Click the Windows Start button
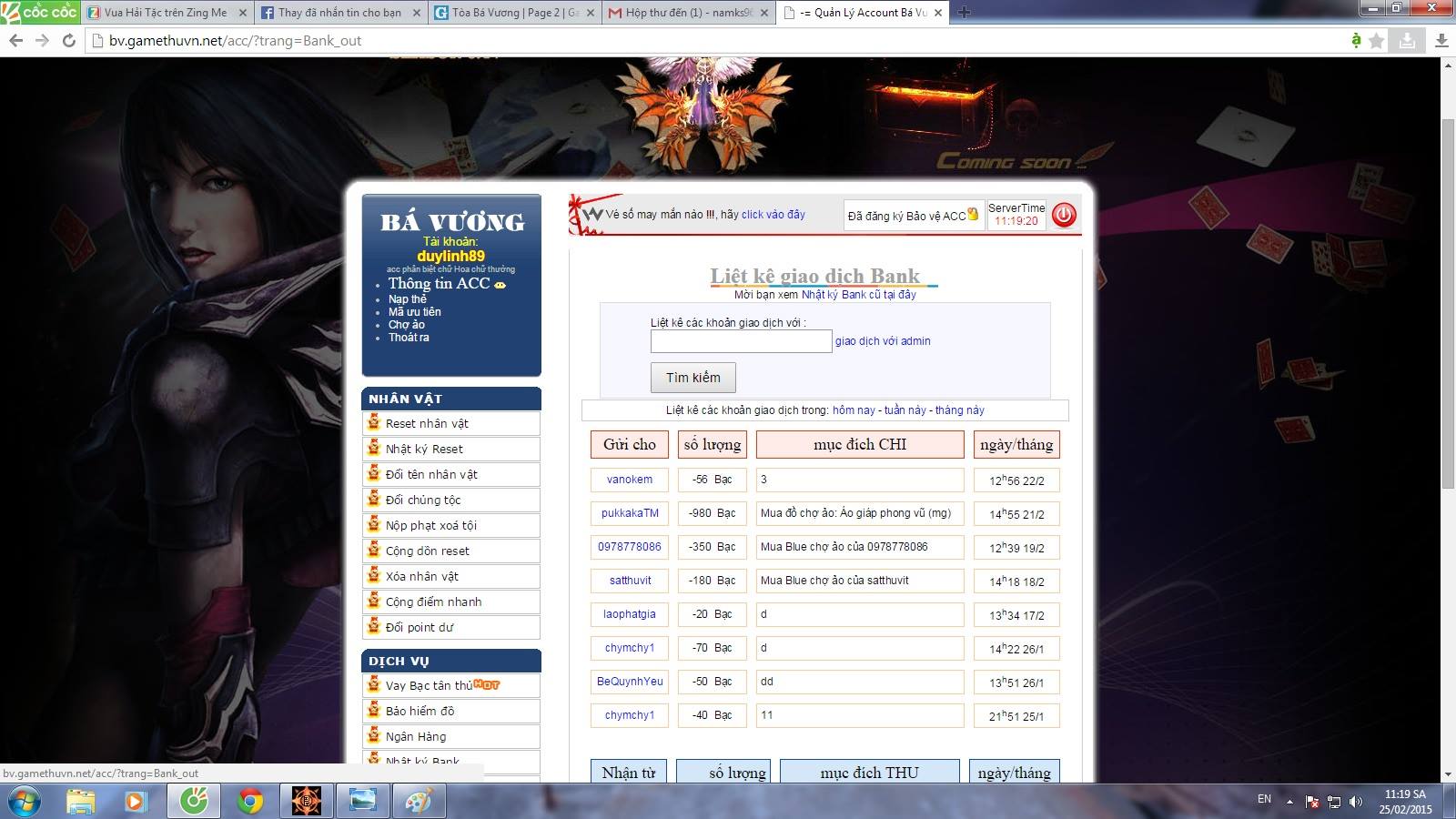This screenshot has height=819, width=1456. click(25, 802)
